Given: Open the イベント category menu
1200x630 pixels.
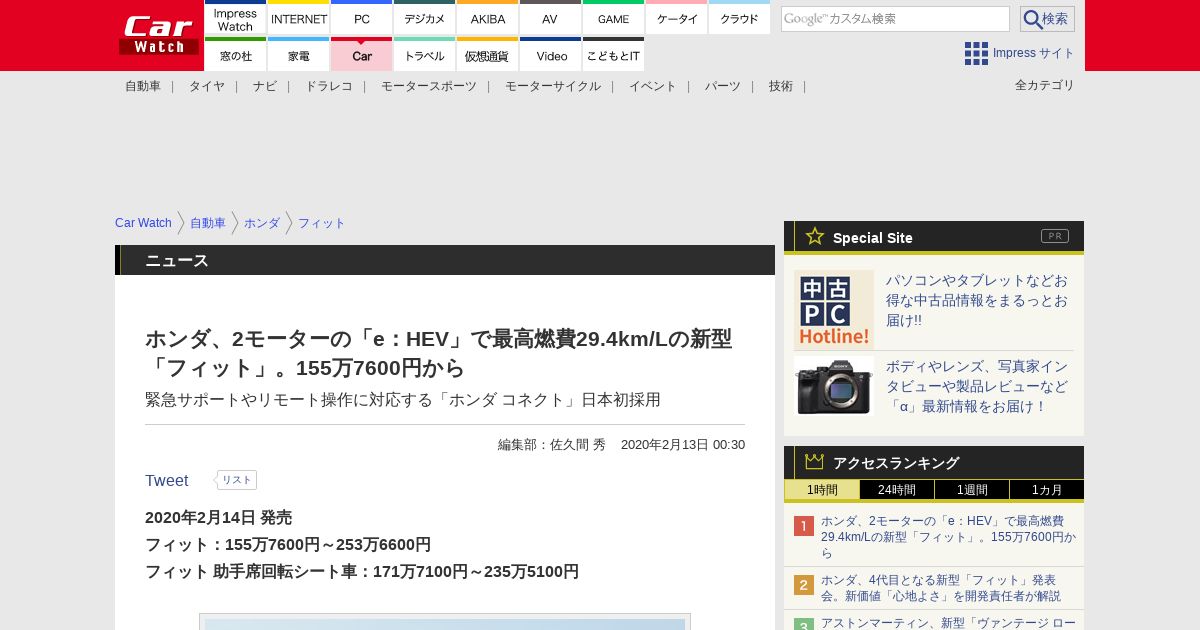Looking at the screenshot, I should [653, 86].
